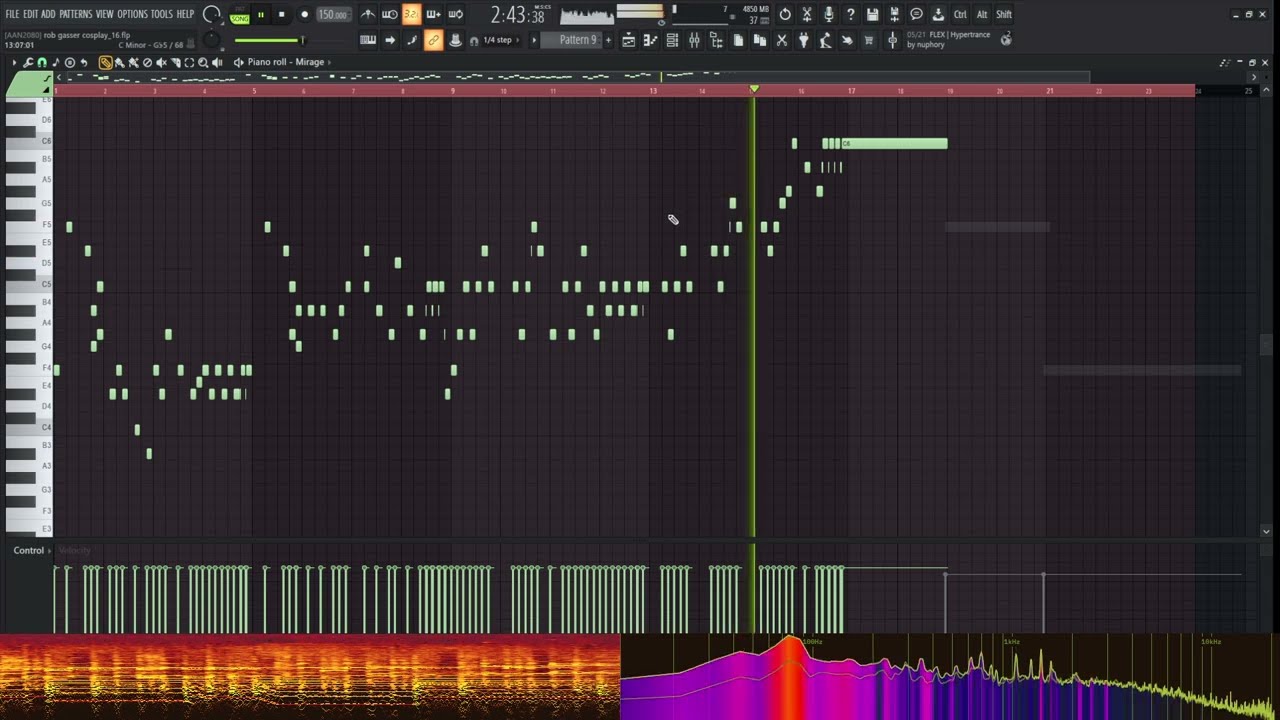Select the Paint brush tool in piano roll
Viewport: 1280px width, 720px height.
(x=119, y=62)
